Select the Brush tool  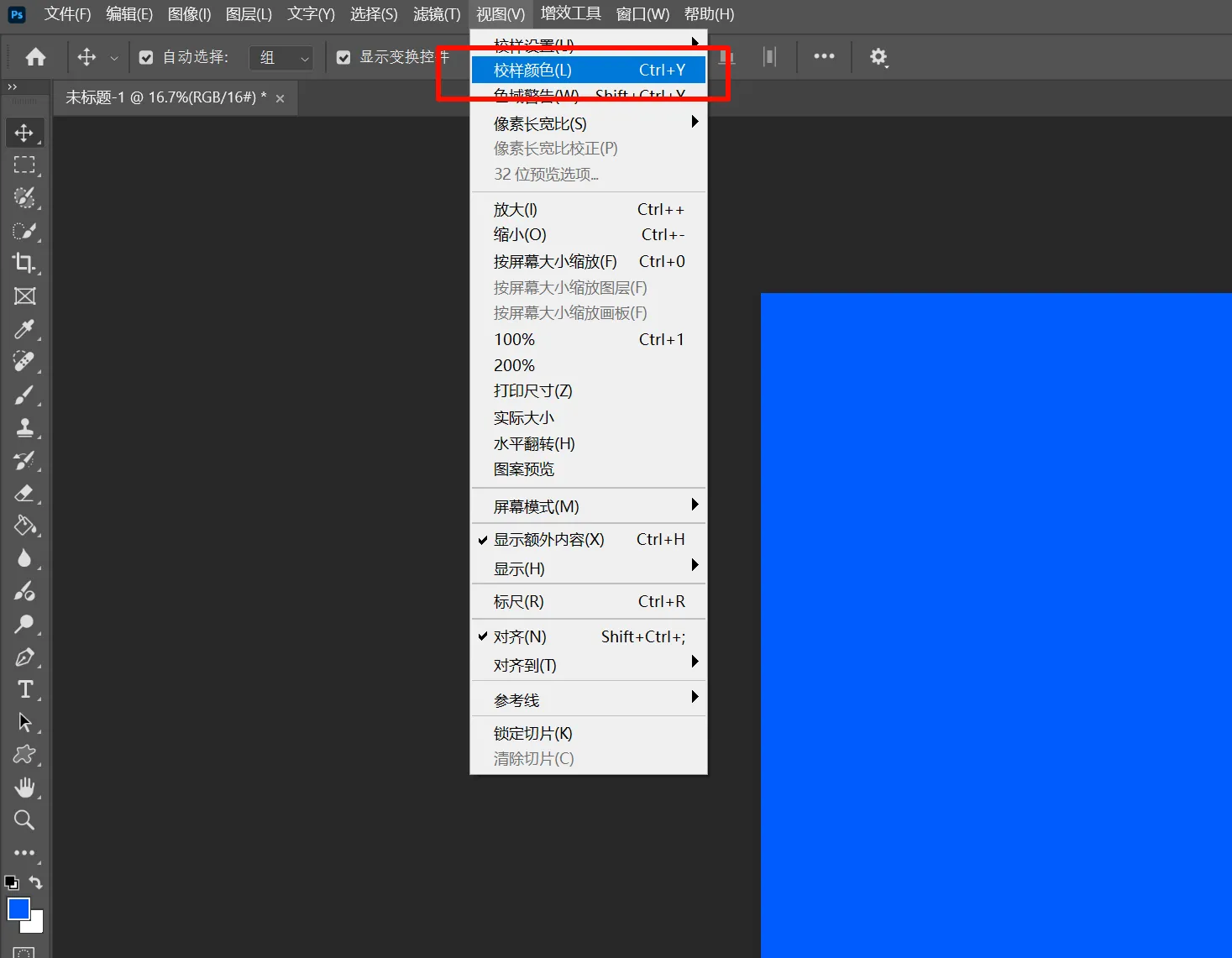[x=24, y=395]
